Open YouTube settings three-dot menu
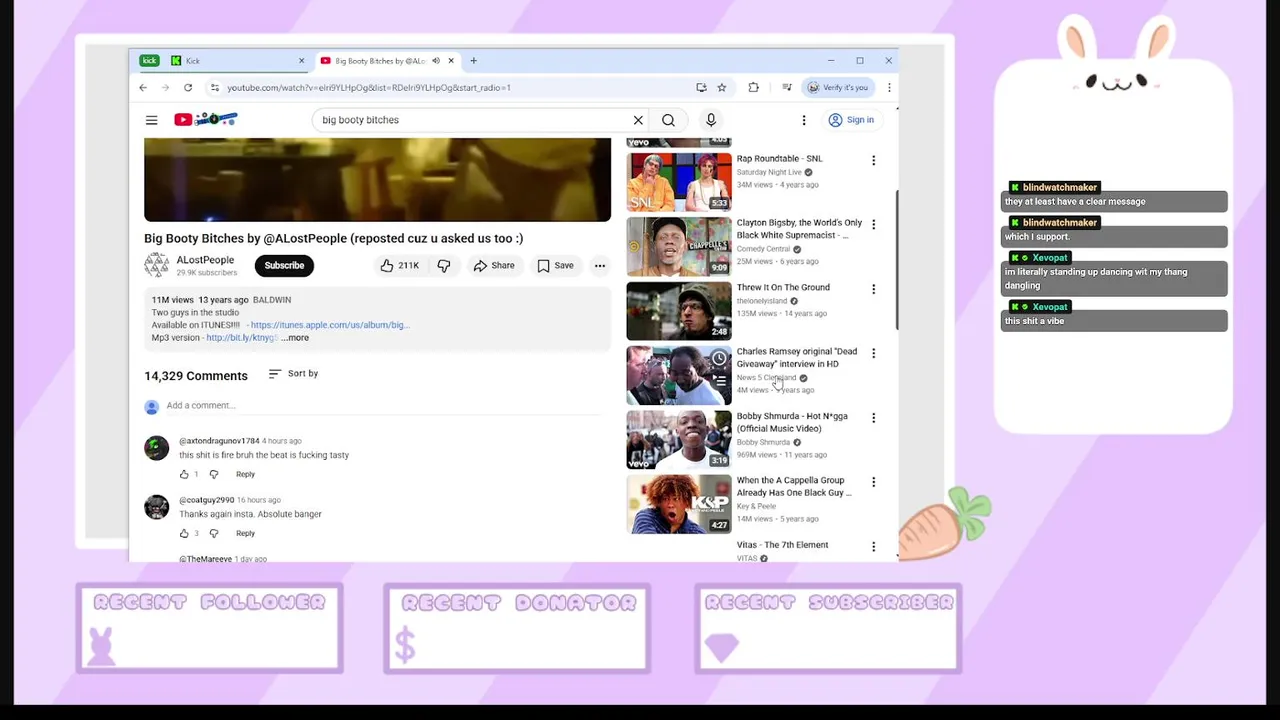The height and width of the screenshot is (720, 1280). coord(803,120)
